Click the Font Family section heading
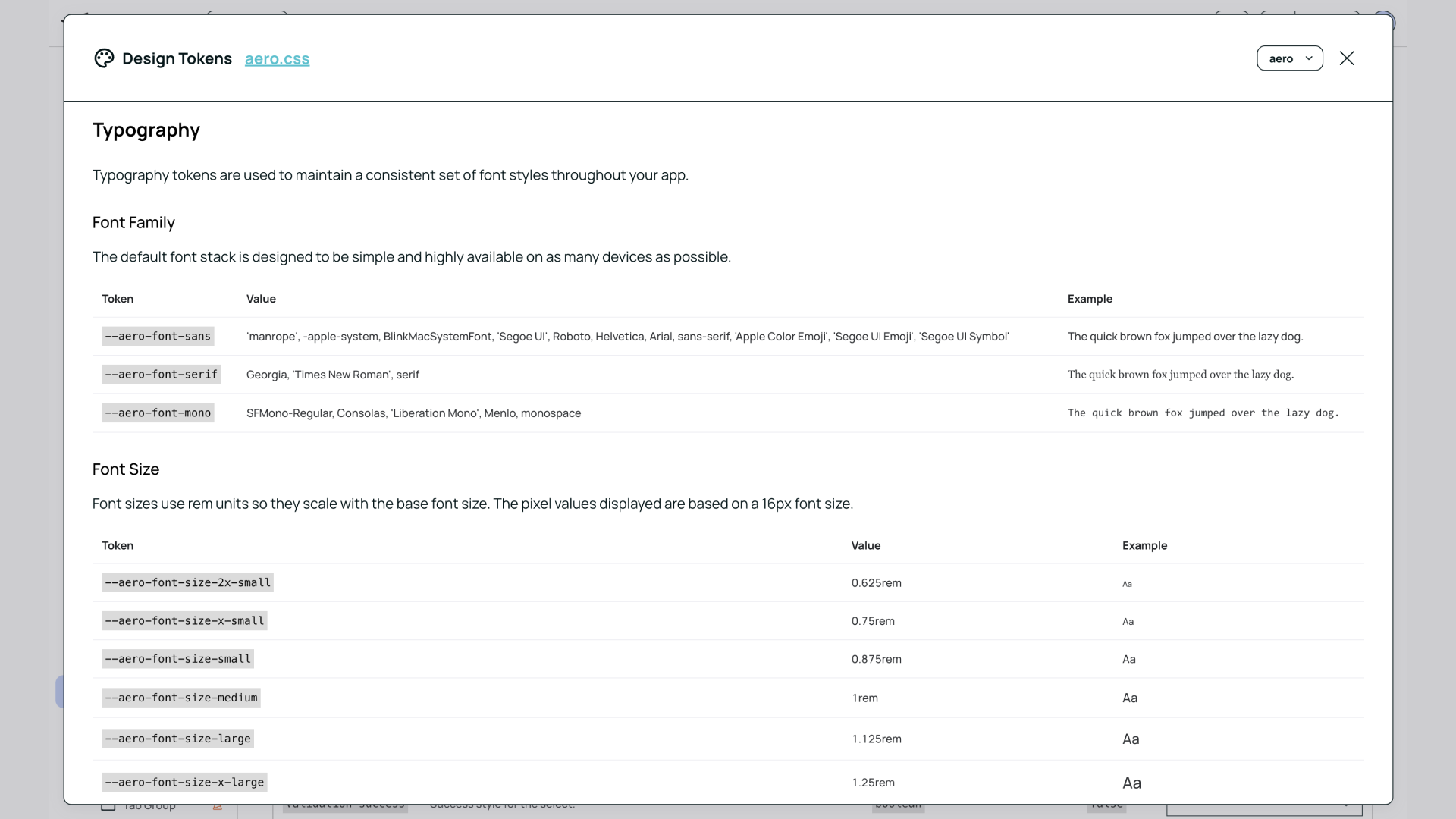The width and height of the screenshot is (1456, 819). click(133, 223)
